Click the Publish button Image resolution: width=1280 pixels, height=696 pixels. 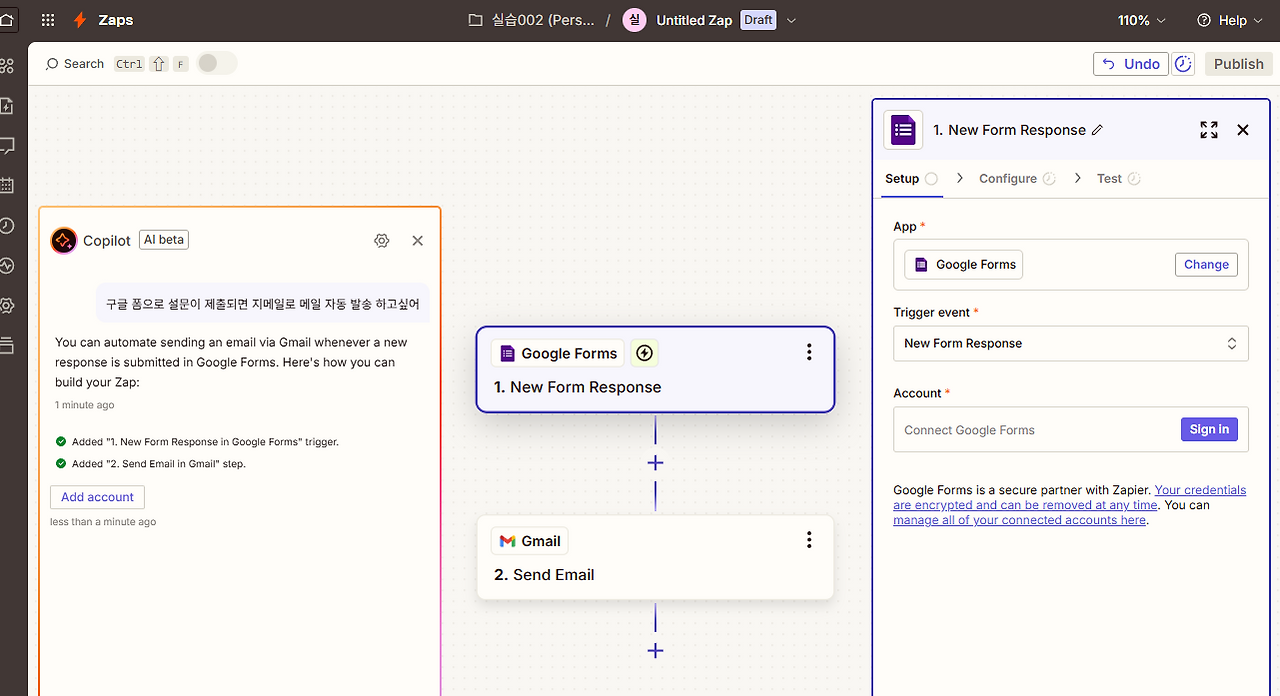pyautogui.click(x=1239, y=64)
